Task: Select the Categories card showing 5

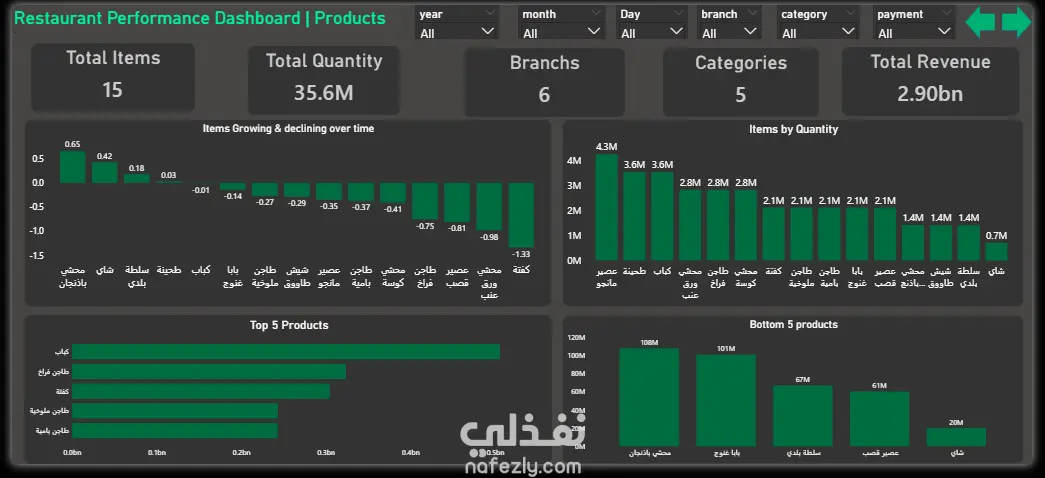Action: (740, 82)
